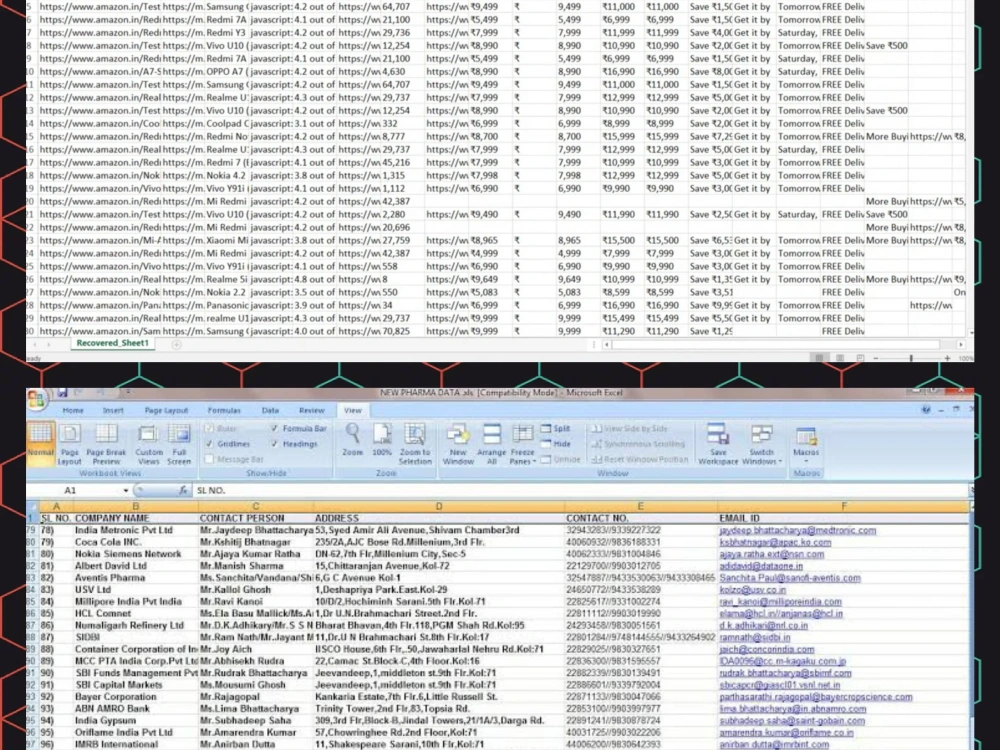
Task: Open the Name Box dropdown arrow
Action: 126,490
